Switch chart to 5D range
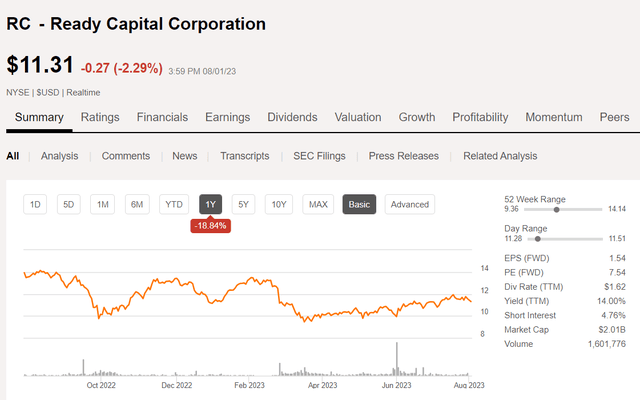This screenshot has width=640, height=400. pos(69,205)
